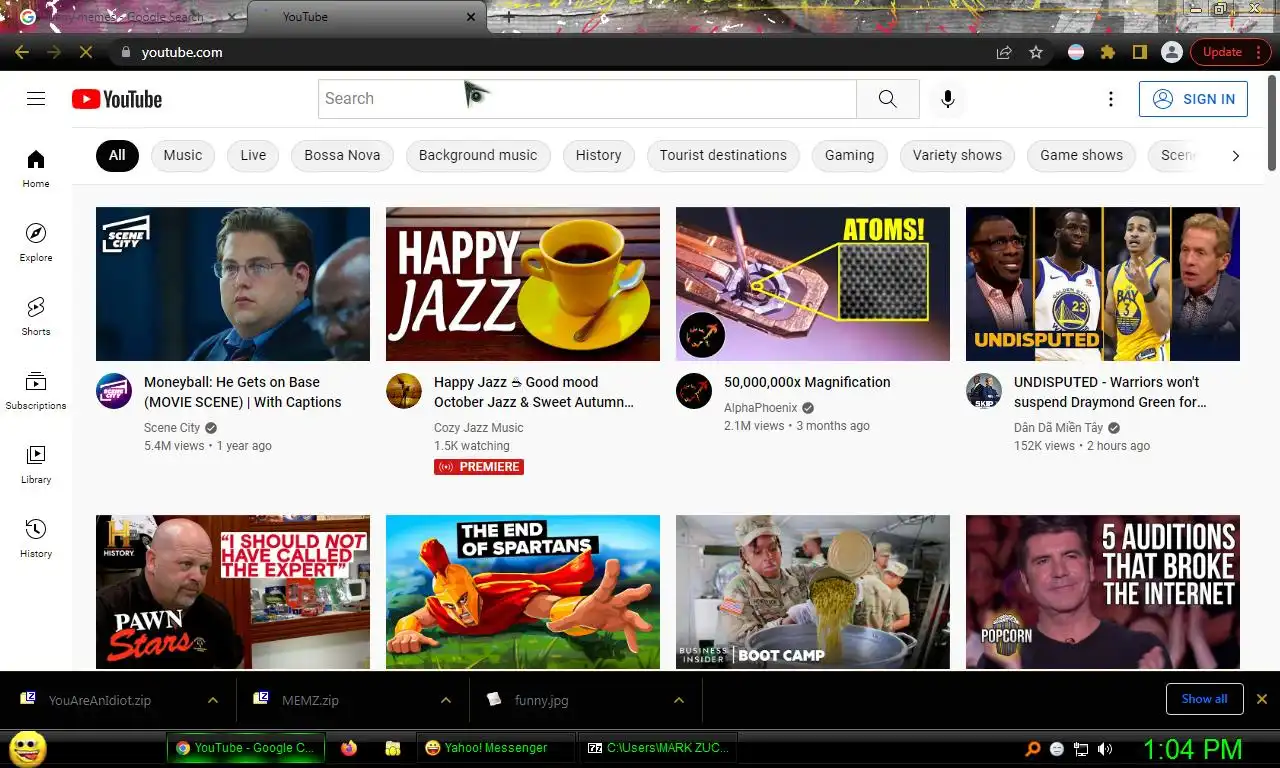Viewport: 1280px width, 768px height.
Task: Select the Game shows filter chip
Action: pos(1081,155)
